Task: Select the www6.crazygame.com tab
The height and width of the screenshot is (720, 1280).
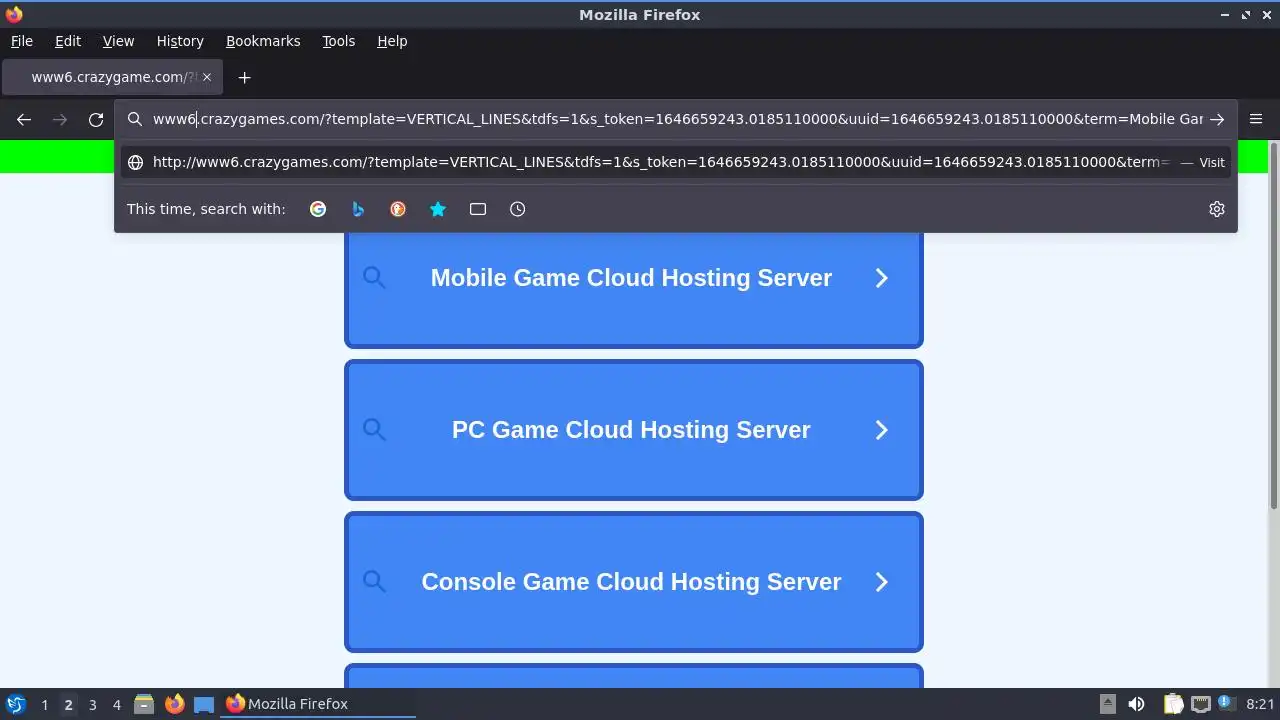Action: coord(113,77)
